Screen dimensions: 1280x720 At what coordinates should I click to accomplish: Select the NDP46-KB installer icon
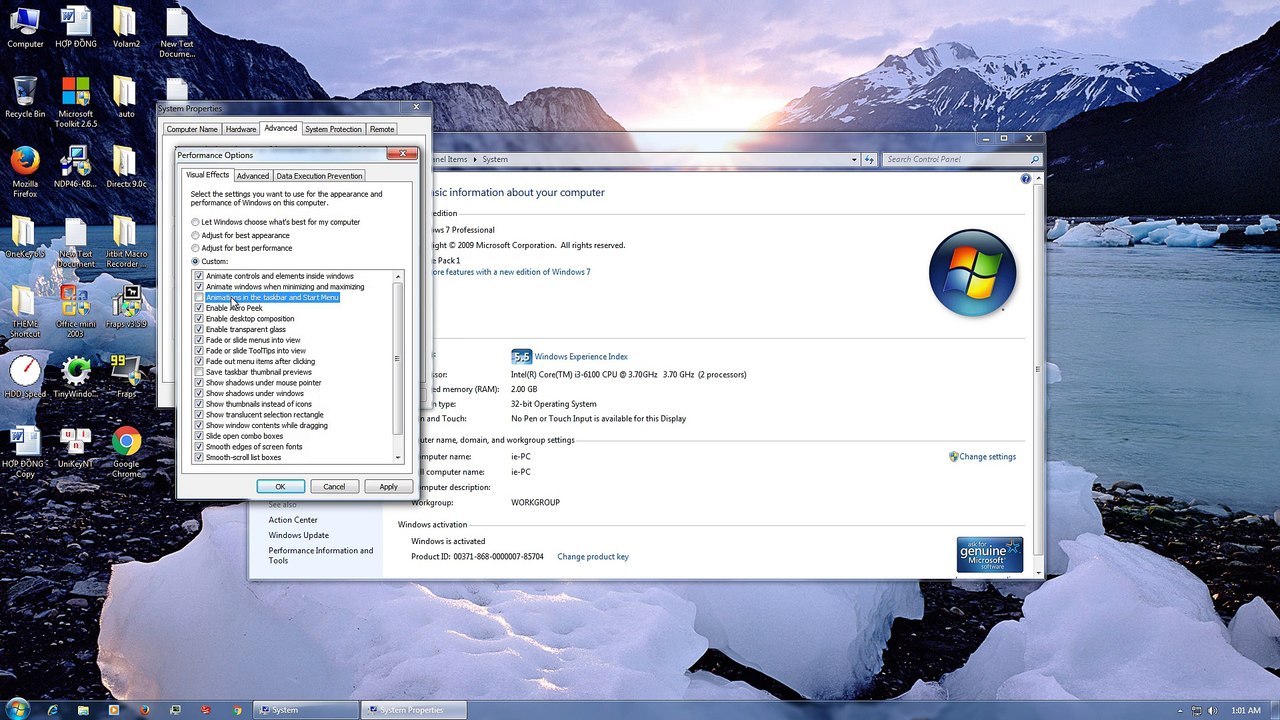[76, 167]
